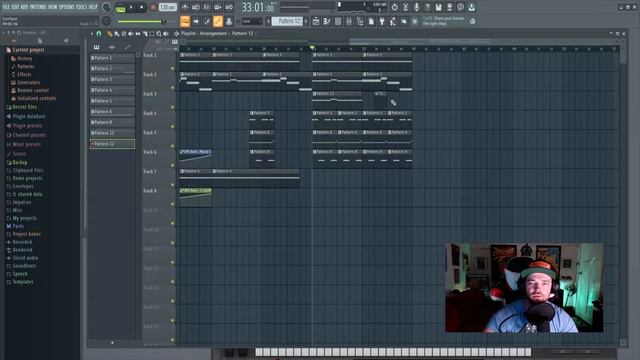Click the Track 2 header label
The height and width of the screenshot is (360, 640).
tap(150, 75)
